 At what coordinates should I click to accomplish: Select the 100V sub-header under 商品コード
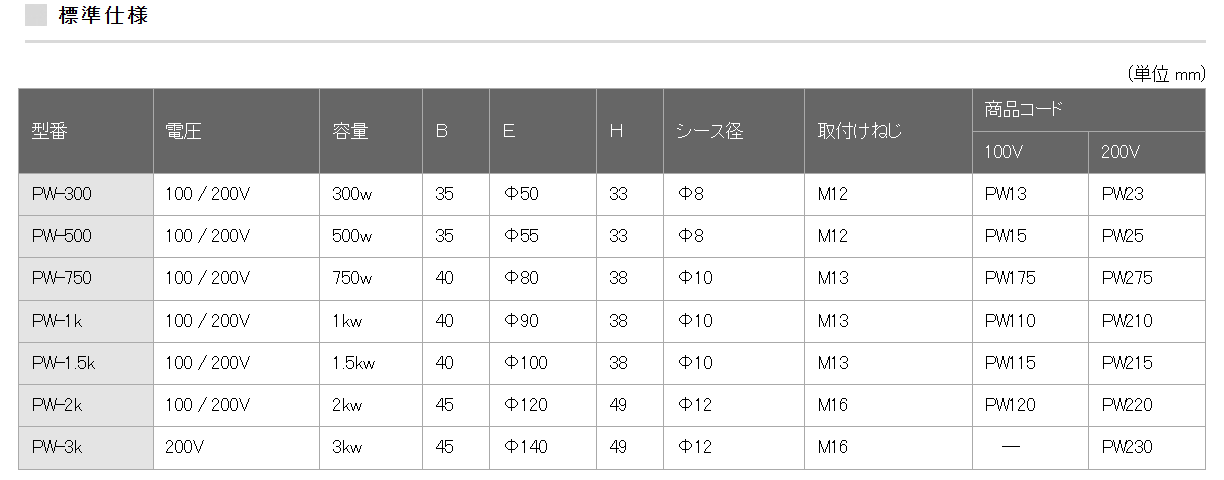(x=1004, y=153)
